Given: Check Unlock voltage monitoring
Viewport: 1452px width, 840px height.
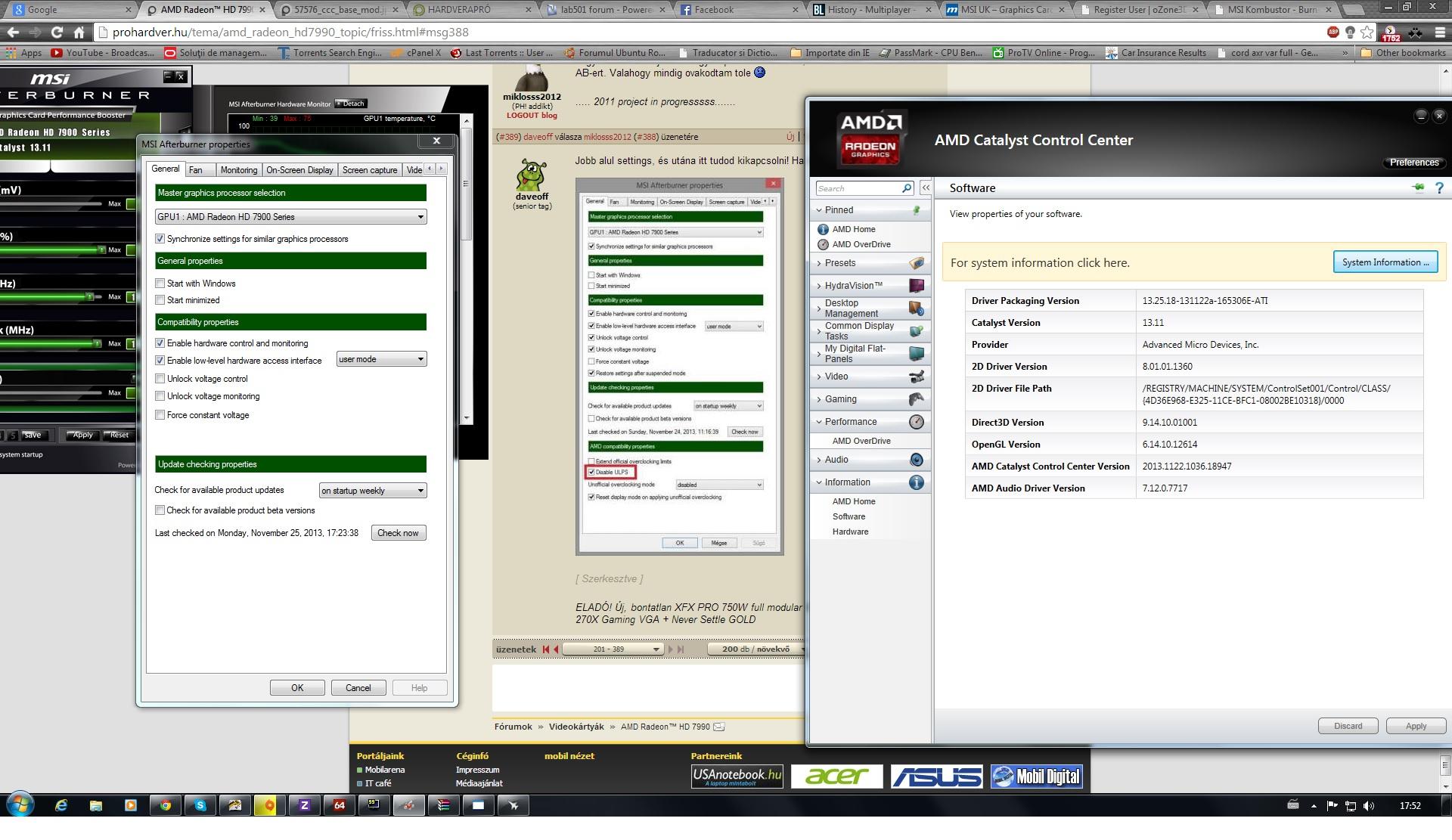Looking at the screenshot, I should pyautogui.click(x=160, y=396).
